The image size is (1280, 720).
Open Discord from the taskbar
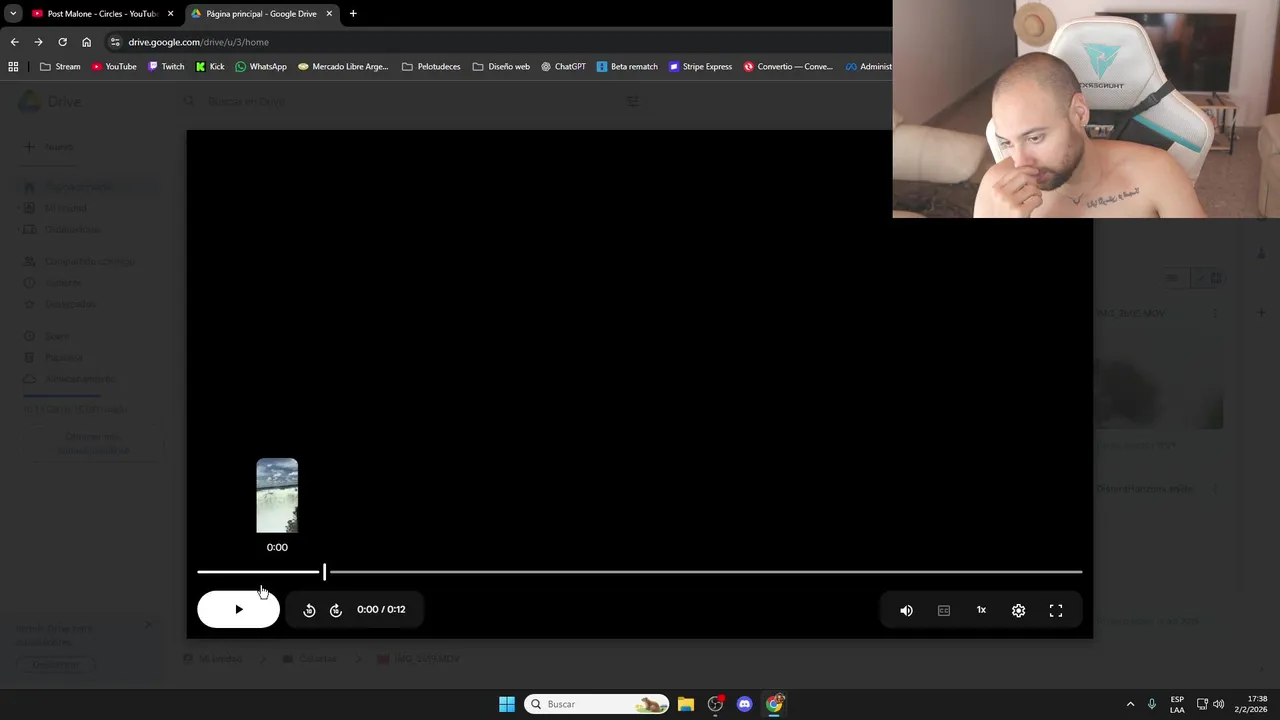(744, 704)
